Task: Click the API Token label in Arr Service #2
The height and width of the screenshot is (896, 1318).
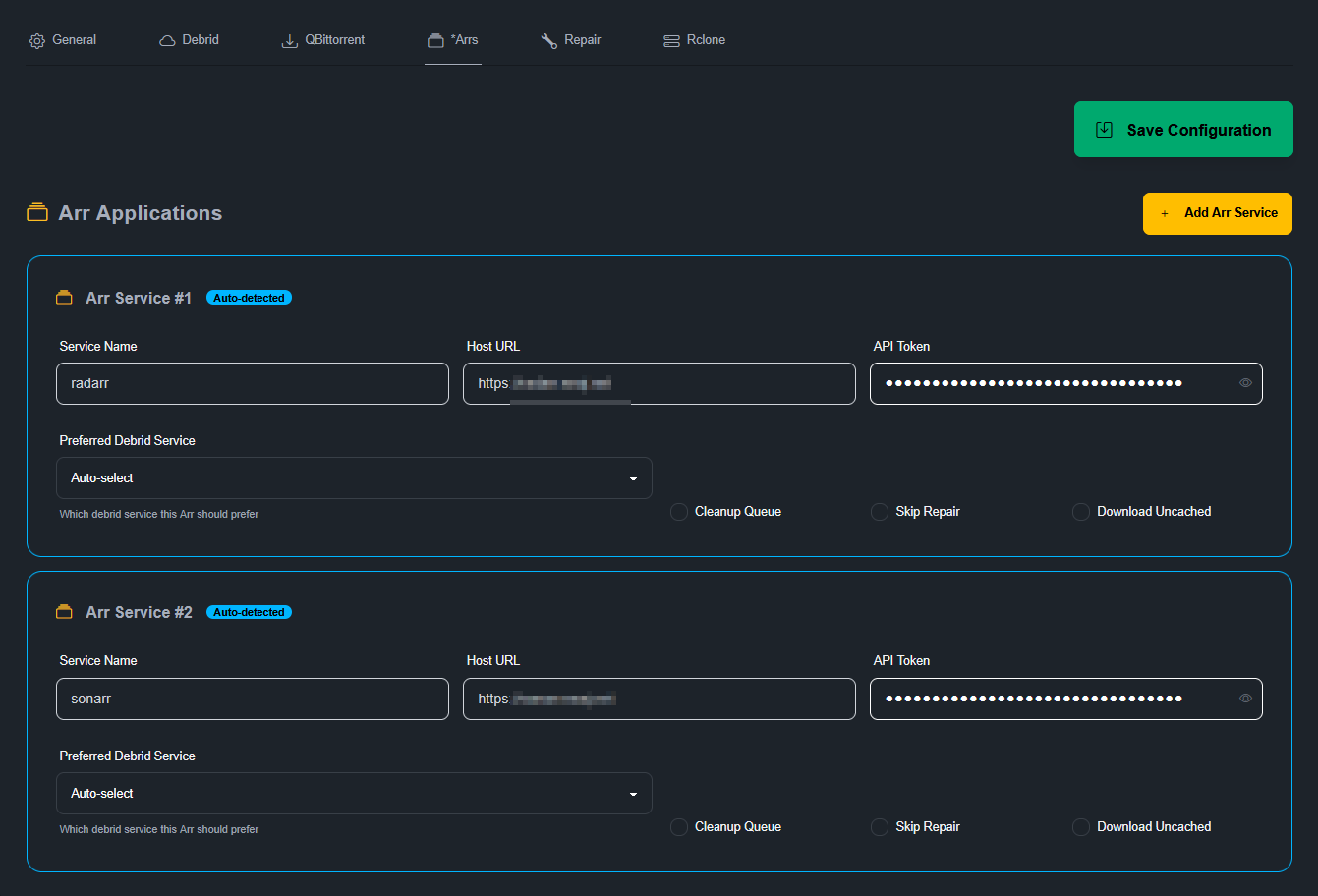Action: pyautogui.click(x=901, y=660)
